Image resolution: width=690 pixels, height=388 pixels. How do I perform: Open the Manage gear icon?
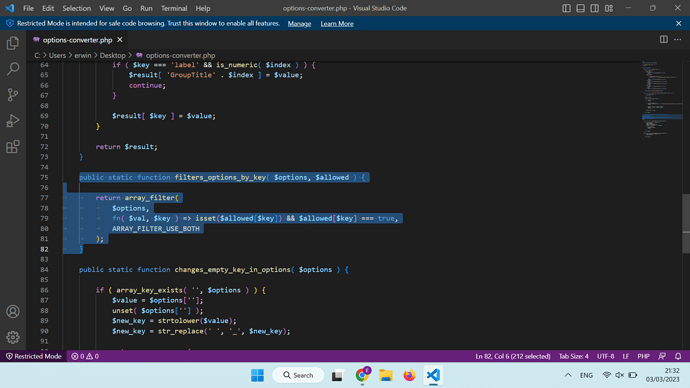coord(13,337)
